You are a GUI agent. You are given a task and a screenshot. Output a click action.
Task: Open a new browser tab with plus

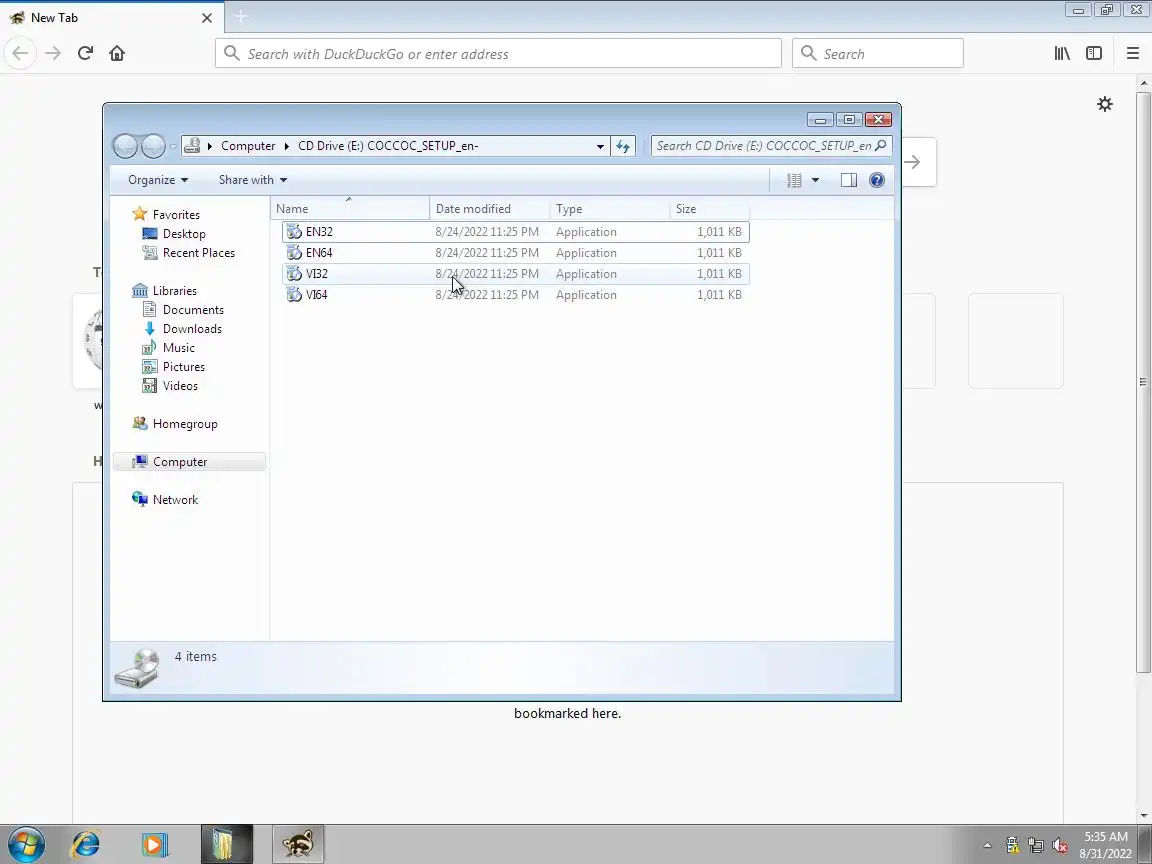pyautogui.click(x=241, y=16)
